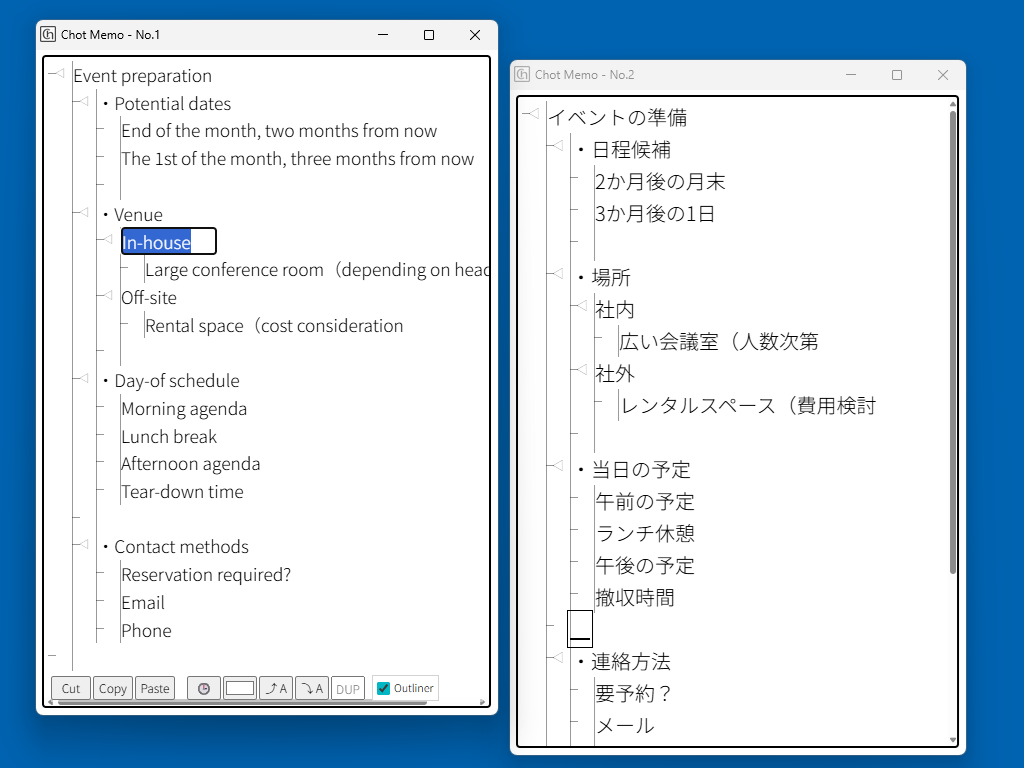Click the down-arrow A toolbar button

point(311,688)
